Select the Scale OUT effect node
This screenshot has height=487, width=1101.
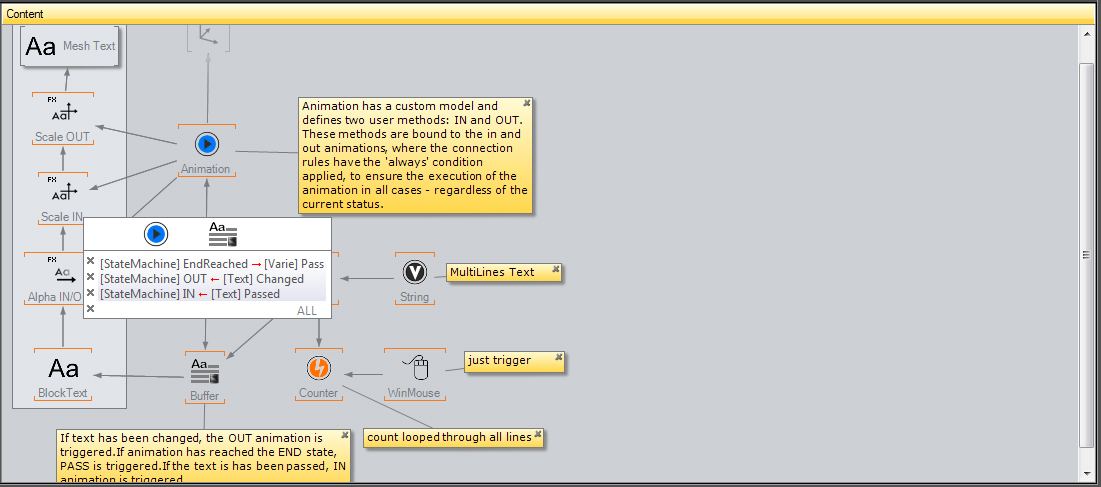[x=63, y=113]
